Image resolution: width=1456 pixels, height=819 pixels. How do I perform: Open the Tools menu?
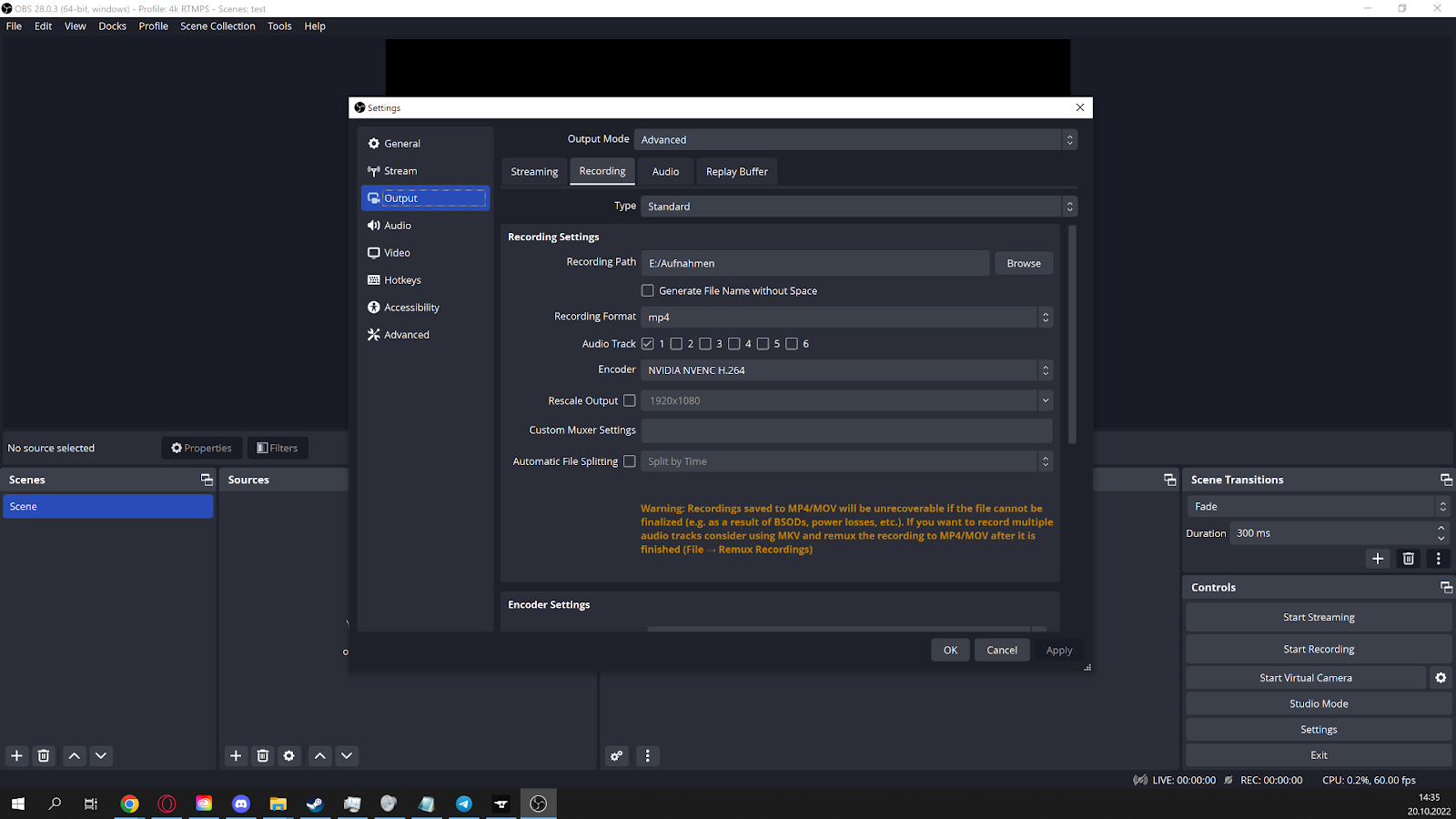click(x=279, y=26)
